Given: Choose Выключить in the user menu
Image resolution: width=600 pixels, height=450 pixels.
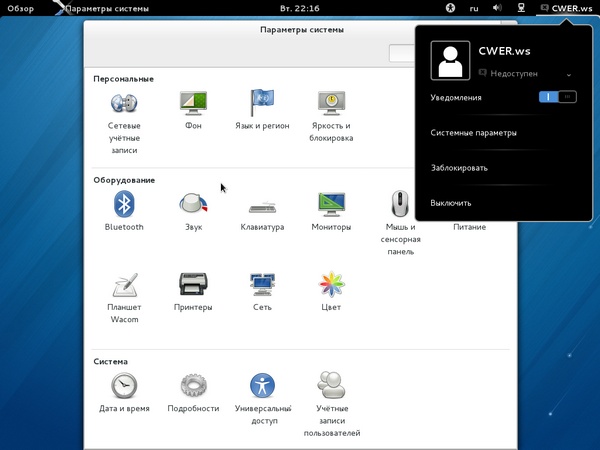Looking at the screenshot, I should [451, 203].
